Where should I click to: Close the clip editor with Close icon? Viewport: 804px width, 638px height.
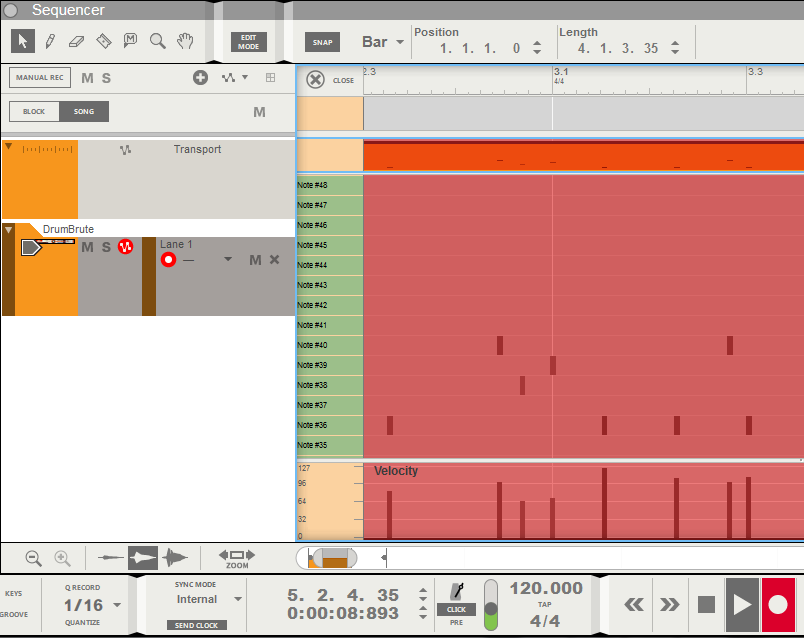315,80
